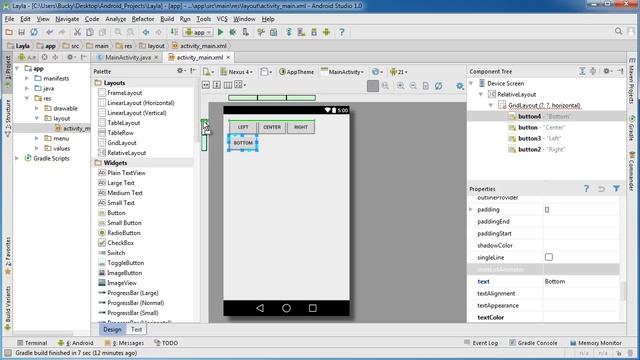Click Properties filter funnel icon

coord(616,189)
